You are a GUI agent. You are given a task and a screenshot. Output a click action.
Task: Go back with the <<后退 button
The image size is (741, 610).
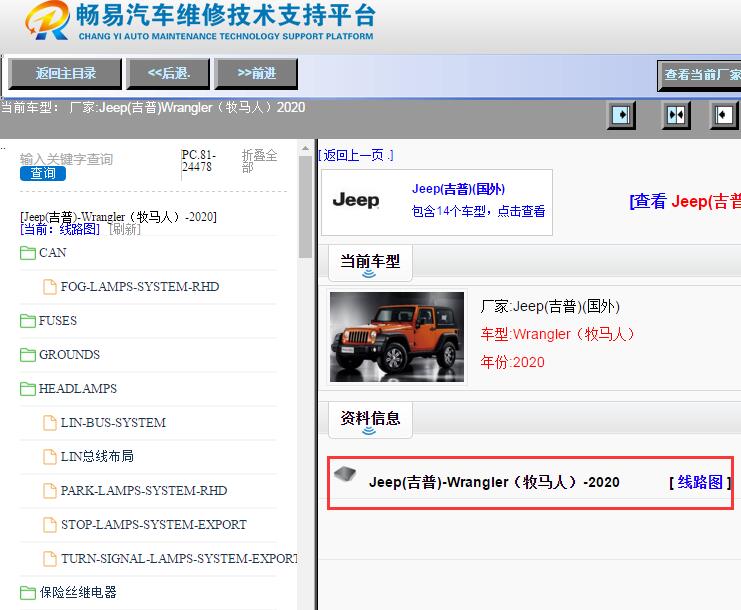[x=169, y=73]
